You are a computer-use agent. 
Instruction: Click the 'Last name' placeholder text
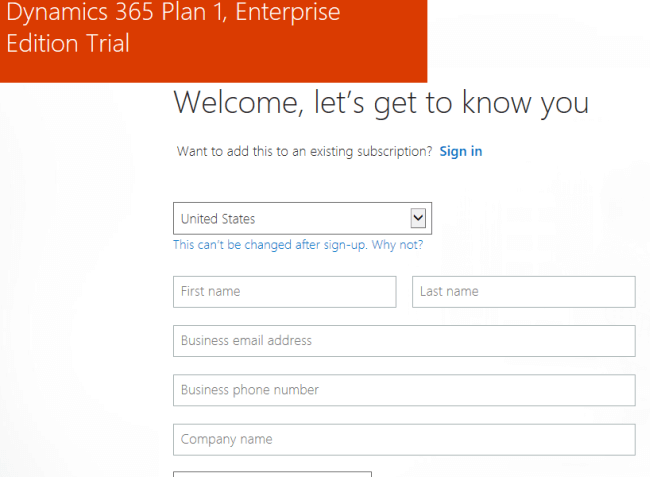(449, 292)
